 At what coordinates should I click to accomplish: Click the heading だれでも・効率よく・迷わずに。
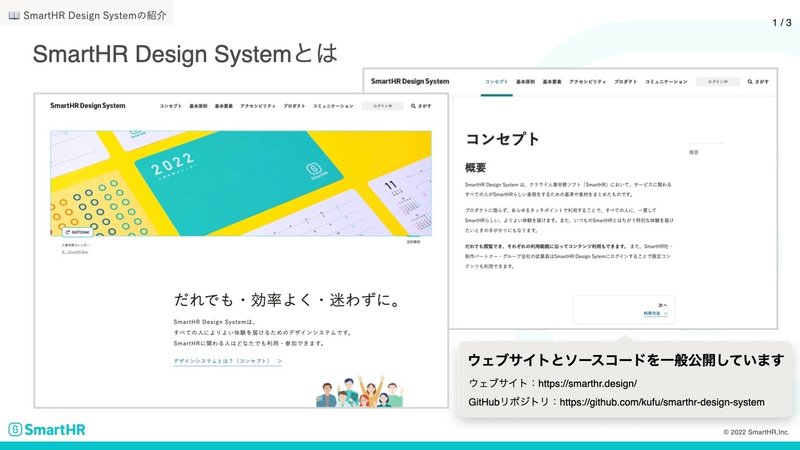click(x=287, y=299)
